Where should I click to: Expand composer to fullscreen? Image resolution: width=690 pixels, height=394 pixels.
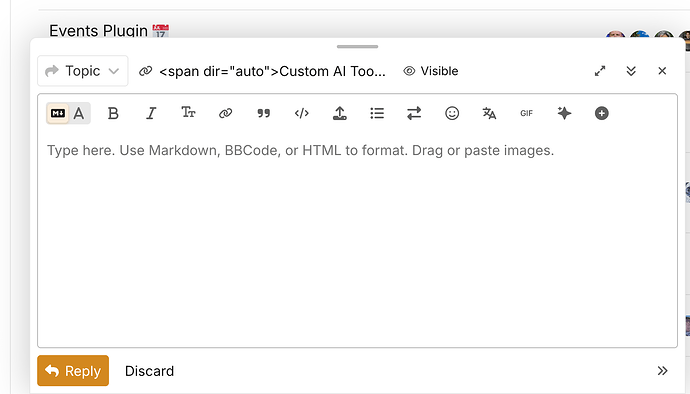[600, 71]
